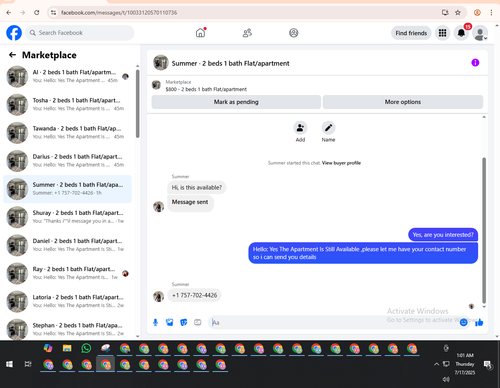Click the Find friends button
Image resolution: width=500 pixels, height=388 pixels.
click(x=411, y=33)
